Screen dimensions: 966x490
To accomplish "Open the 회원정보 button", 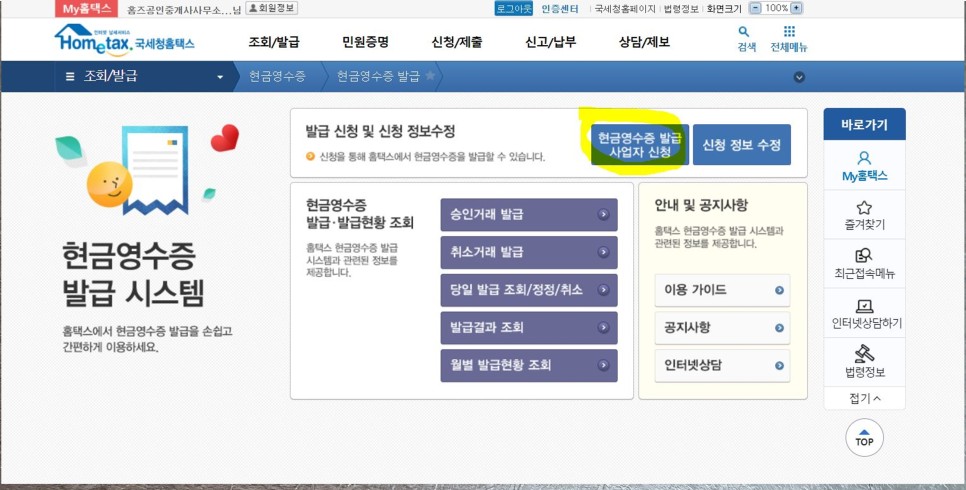I will 272,8.
